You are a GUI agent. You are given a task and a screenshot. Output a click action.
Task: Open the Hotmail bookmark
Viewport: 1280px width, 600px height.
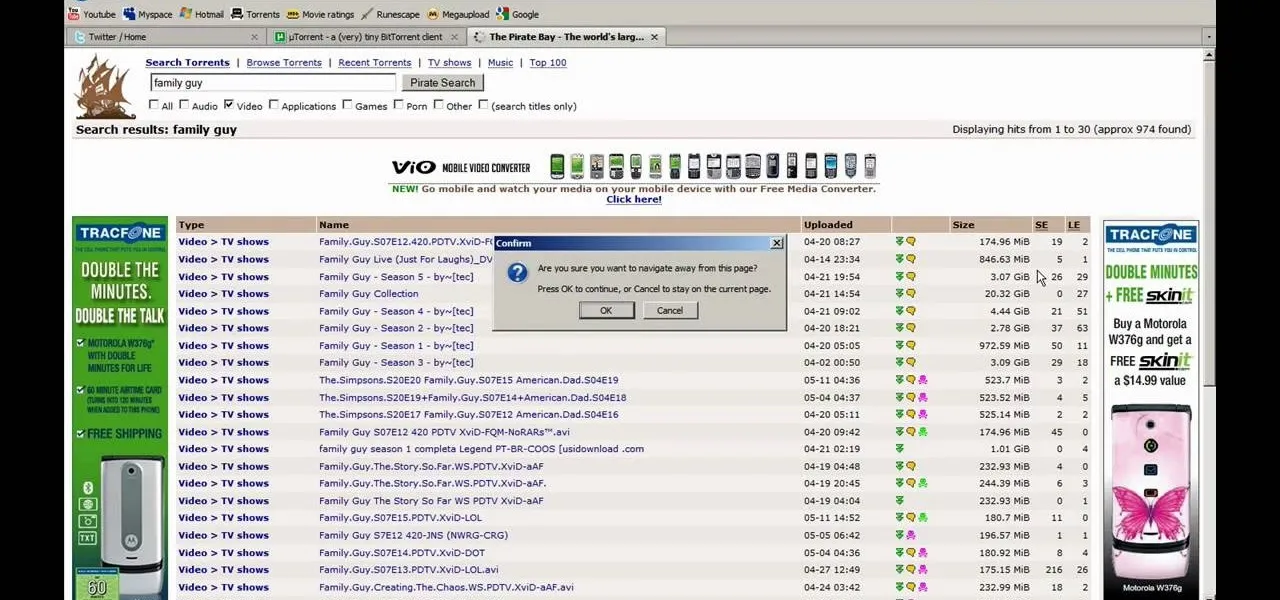(x=201, y=14)
